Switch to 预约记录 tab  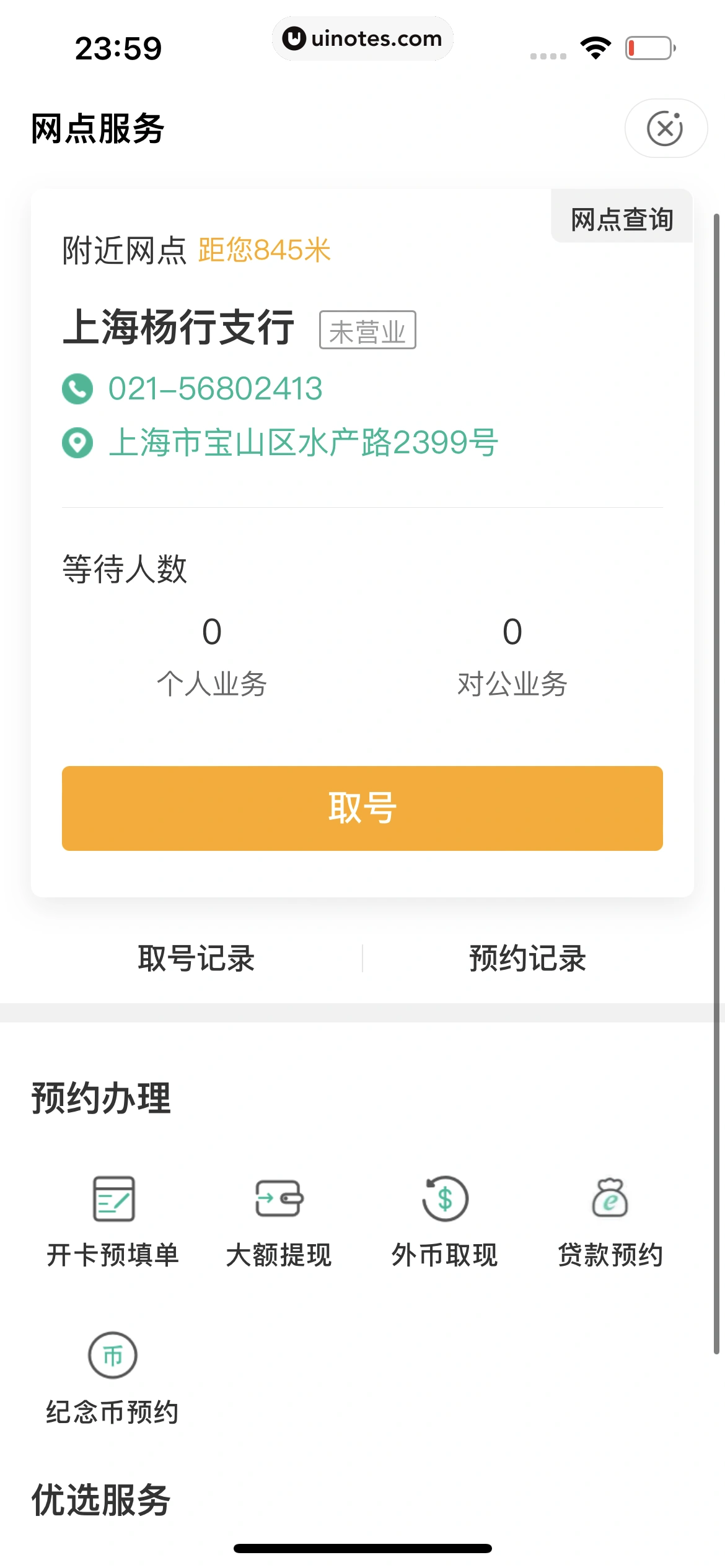(x=528, y=958)
